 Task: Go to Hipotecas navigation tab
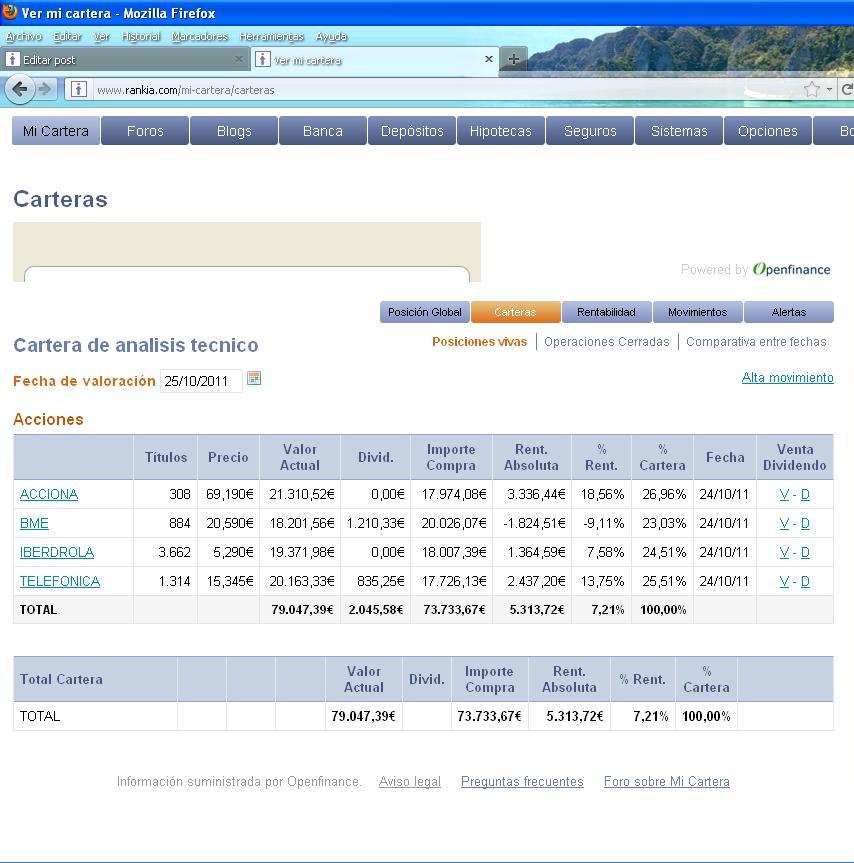coord(501,131)
